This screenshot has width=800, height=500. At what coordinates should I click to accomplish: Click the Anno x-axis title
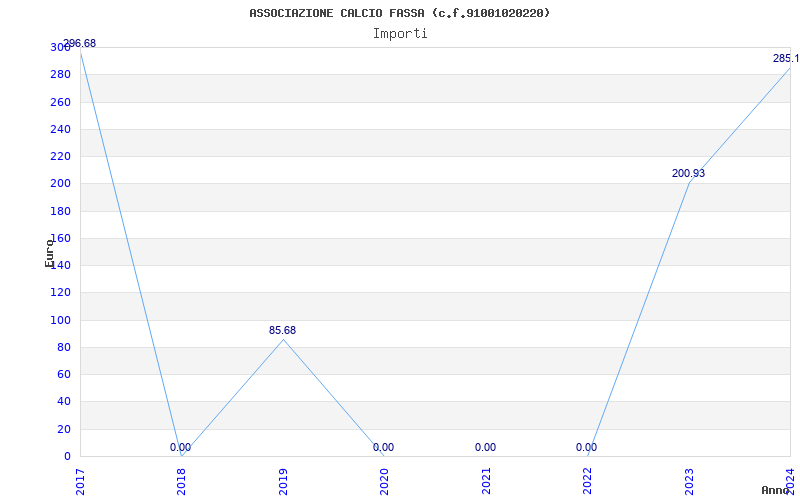[775, 491]
